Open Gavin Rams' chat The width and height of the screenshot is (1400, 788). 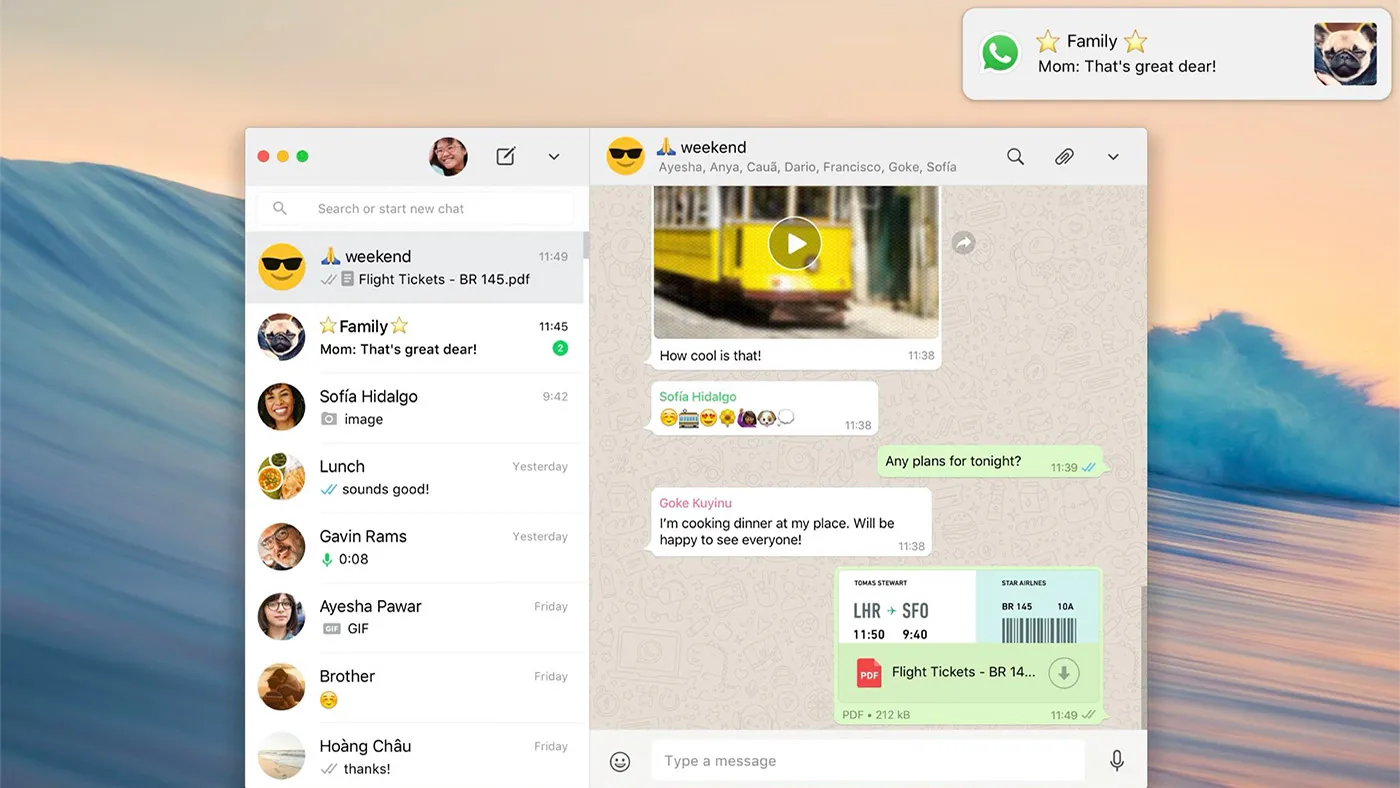tap(415, 548)
